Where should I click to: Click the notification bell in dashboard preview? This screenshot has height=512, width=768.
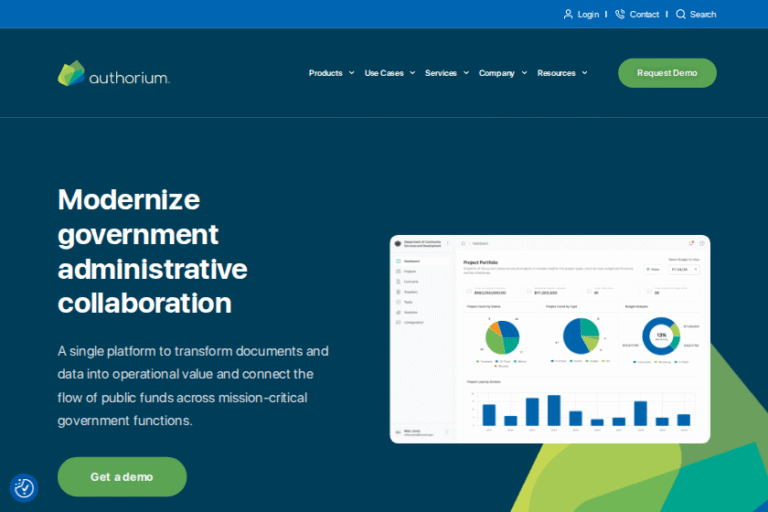click(690, 243)
